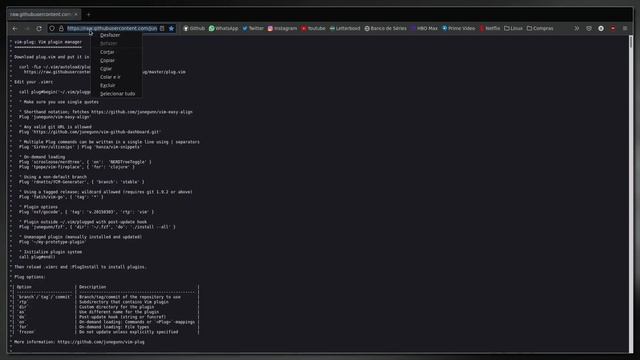Viewport: 640px width, 360px height.
Task: Click the 'Option' table header text
Action: coord(24,287)
